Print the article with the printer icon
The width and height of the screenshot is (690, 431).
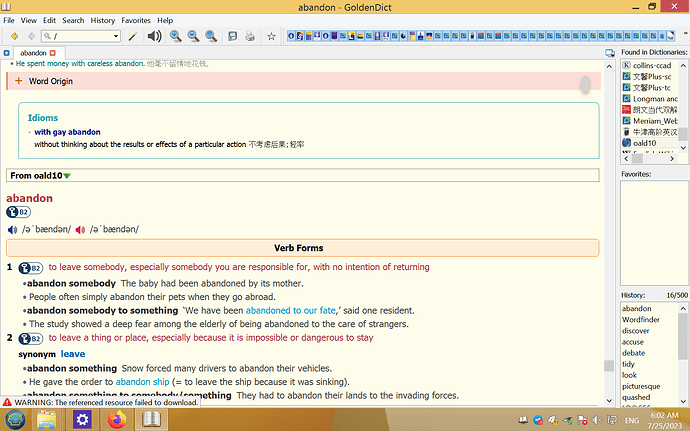[250, 36]
